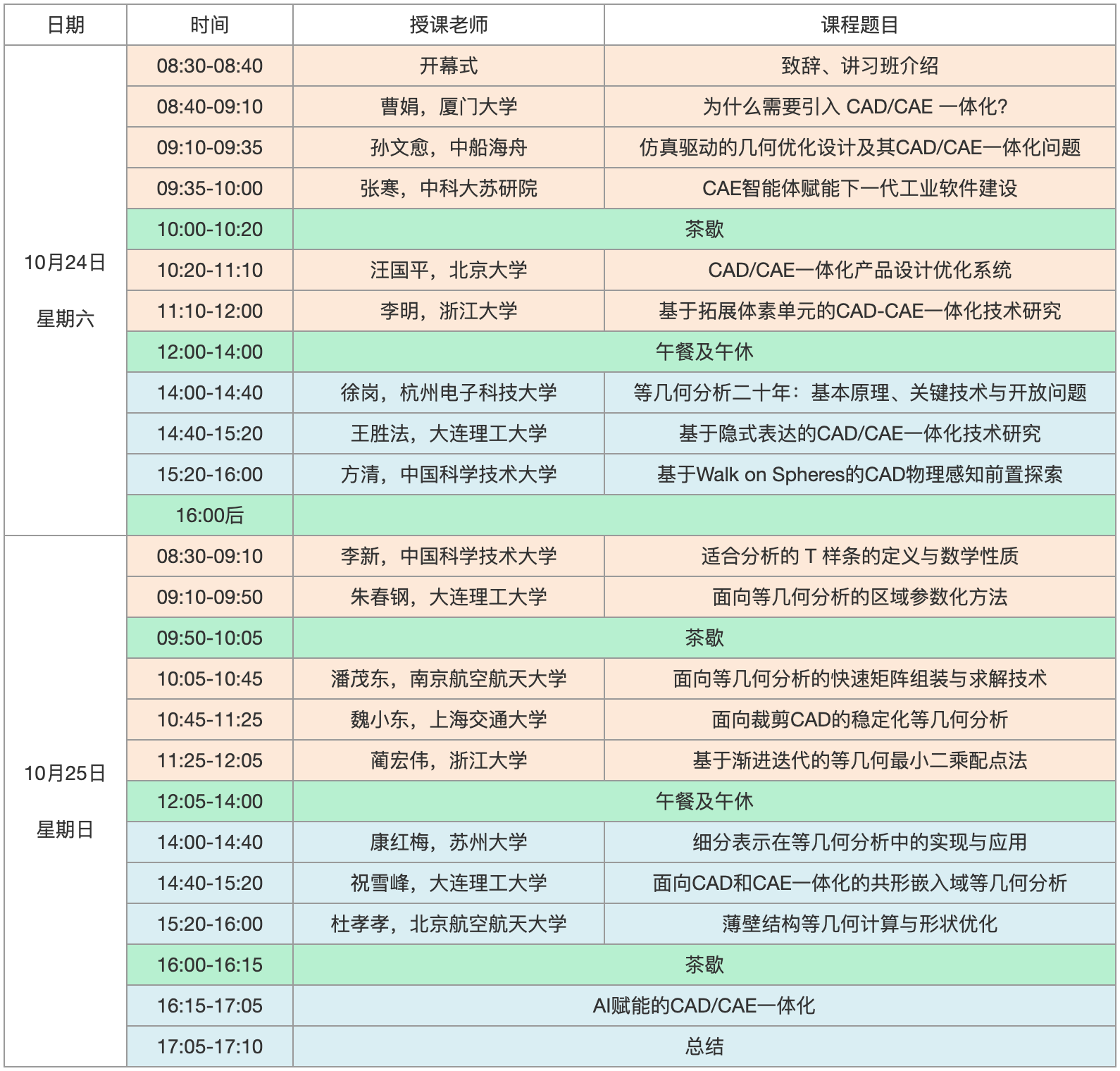This screenshot has width=1120, height=1071.
Task: Click speaker 张寒，中科大苏研院
Action: point(449,188)
